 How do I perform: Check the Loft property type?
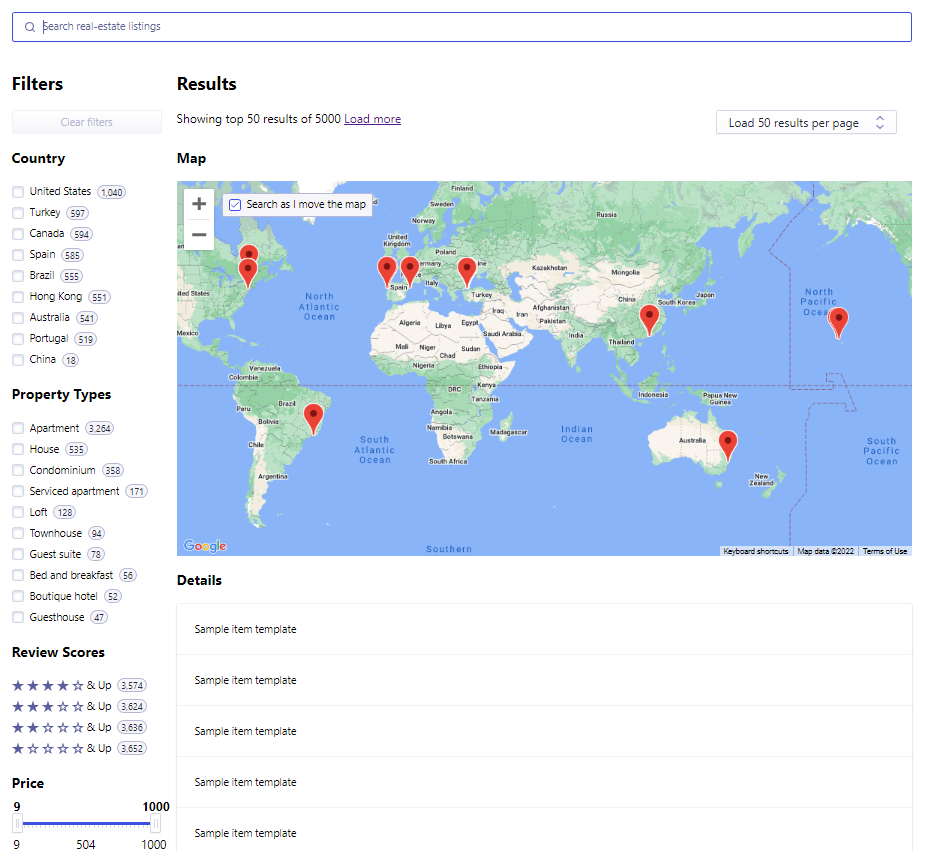click(x=18, y=512)
